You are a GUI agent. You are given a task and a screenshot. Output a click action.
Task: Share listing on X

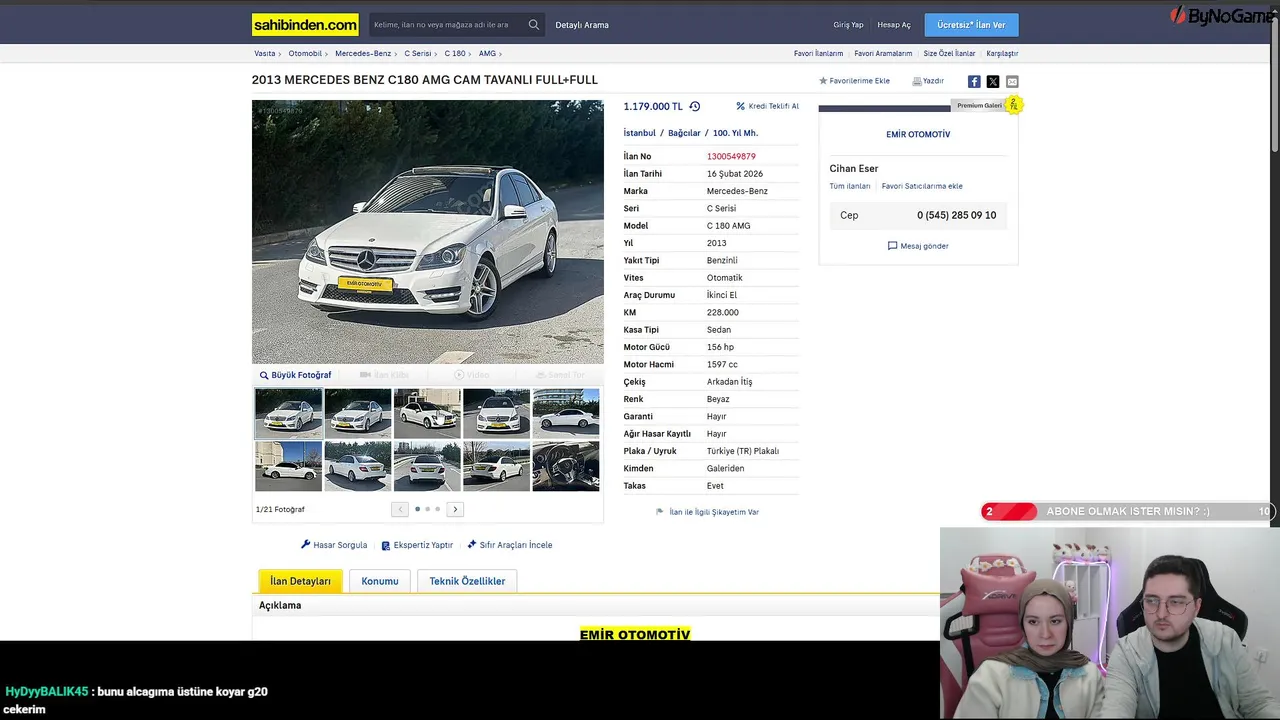(x=993, y=82)
